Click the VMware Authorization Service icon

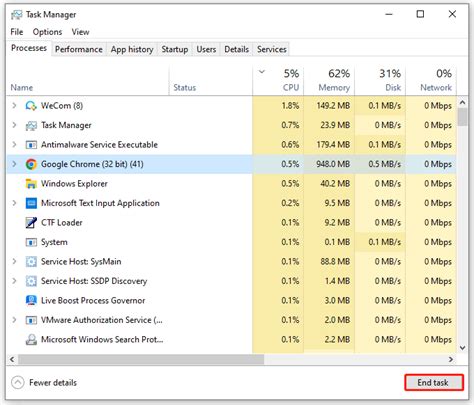point(31,320)
